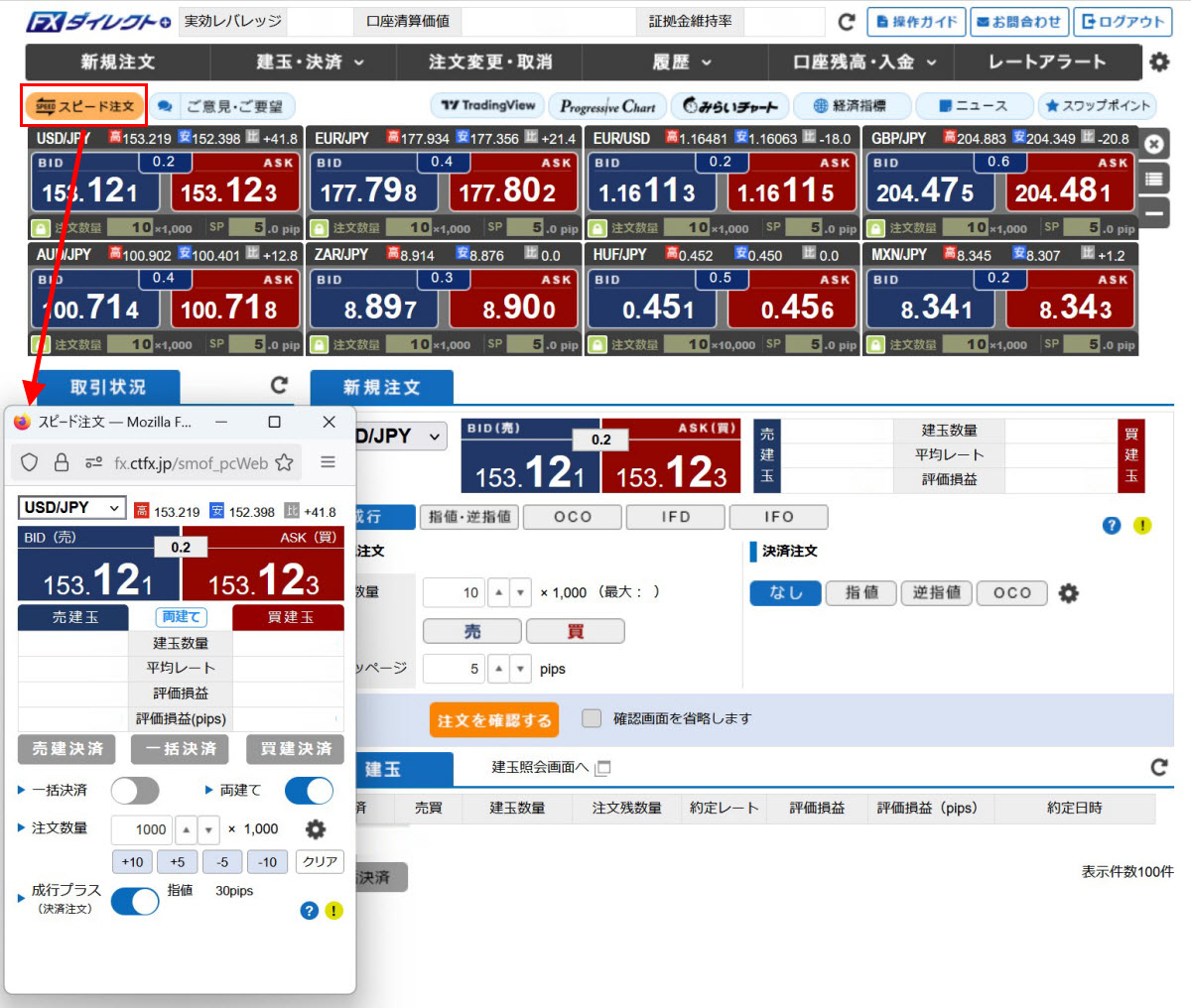Open blue help question mark in speed order

(310, 910)
